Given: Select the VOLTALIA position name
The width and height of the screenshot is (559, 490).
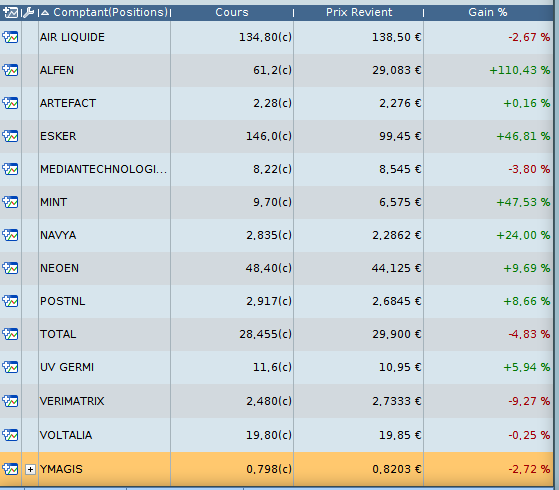Looking at the screenshot, I should (x=66, y=435).
